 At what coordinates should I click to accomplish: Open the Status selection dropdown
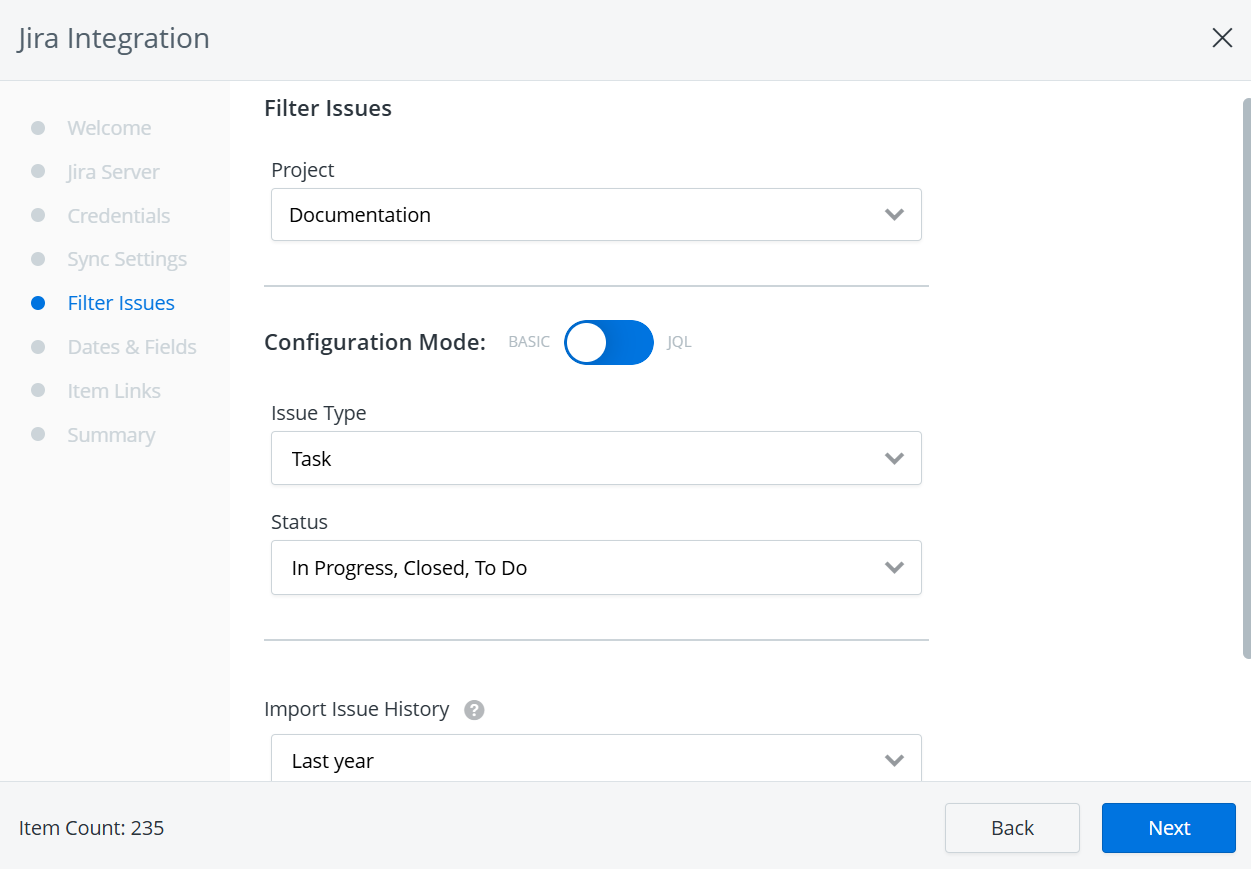(596, 567)
